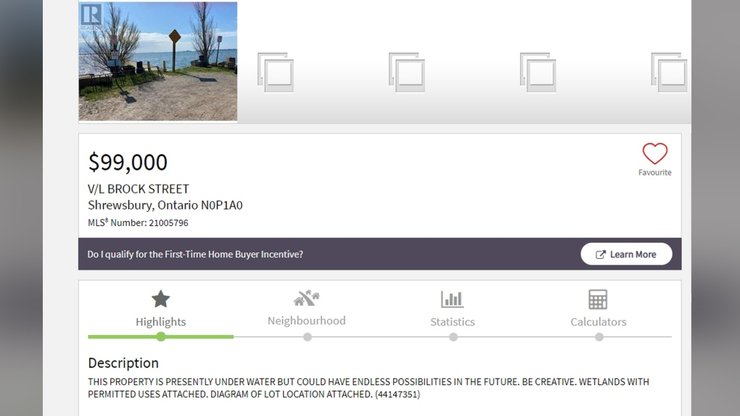Viewport: 740px width, 416px height.
Task: Open the partially visible fourth photo placeholder
Action: point(668,72)
